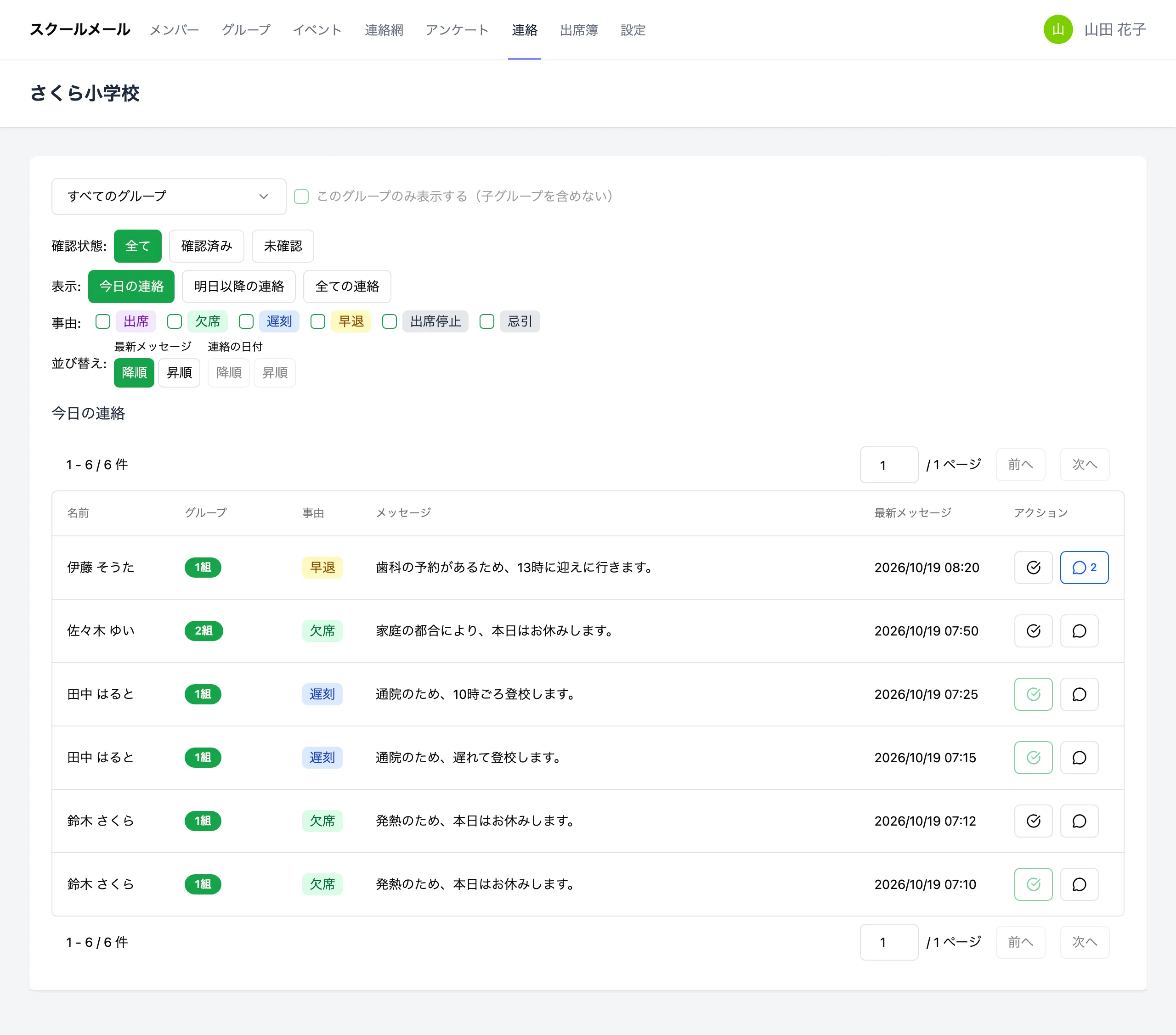Show 明日以降の連絡

[x=239, y=287]
